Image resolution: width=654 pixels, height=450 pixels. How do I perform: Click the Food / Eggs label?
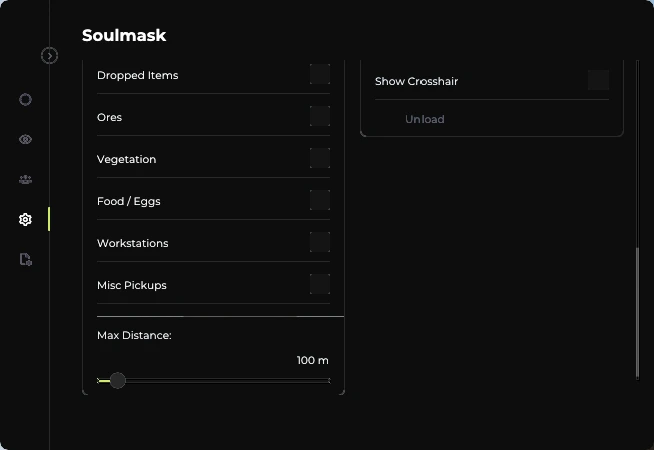[128, 201]
